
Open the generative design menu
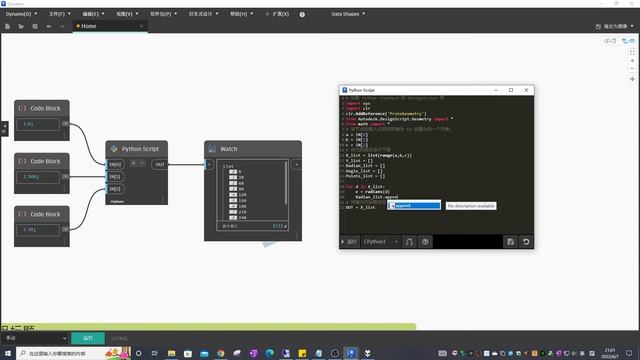pos(203,14)
